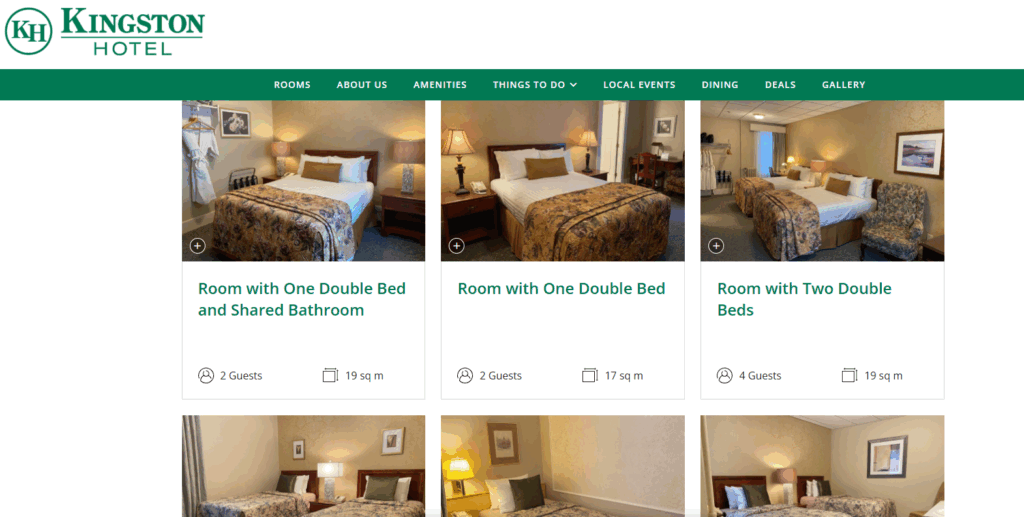1024x517 pixels.
Task: View the Gallery page
Action: click(x=843, y=85)
